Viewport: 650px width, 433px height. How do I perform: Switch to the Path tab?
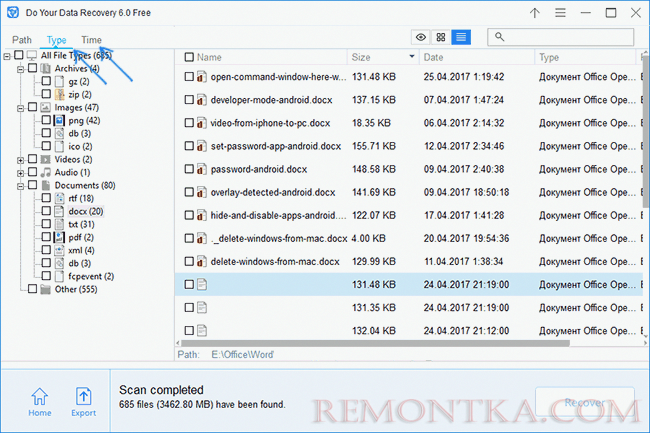(x=22, y=39)
